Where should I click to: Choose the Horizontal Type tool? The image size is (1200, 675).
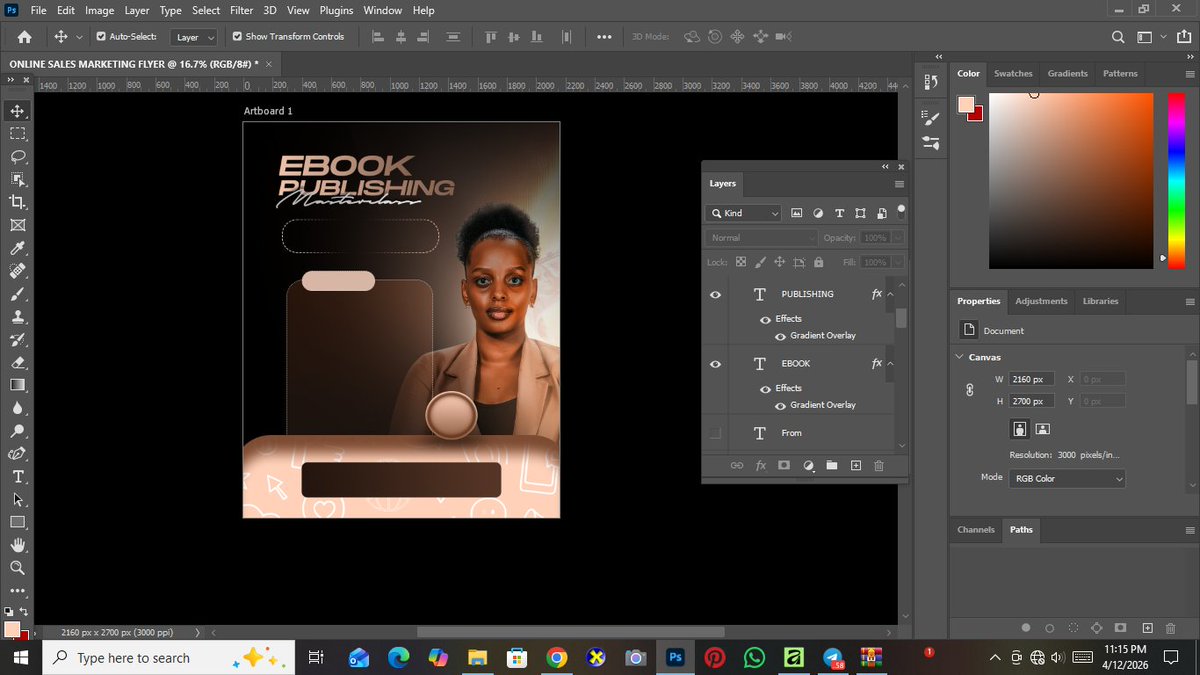(x=17, y=476)
